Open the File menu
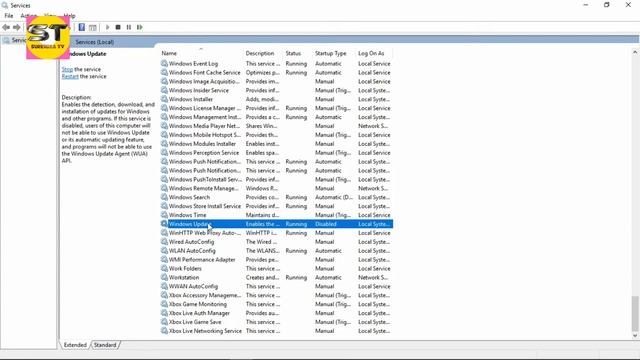 point(9,16)
